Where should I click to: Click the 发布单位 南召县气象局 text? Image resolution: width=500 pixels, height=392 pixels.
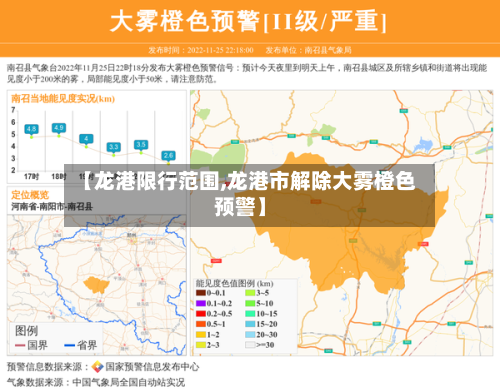pos(309,50)
